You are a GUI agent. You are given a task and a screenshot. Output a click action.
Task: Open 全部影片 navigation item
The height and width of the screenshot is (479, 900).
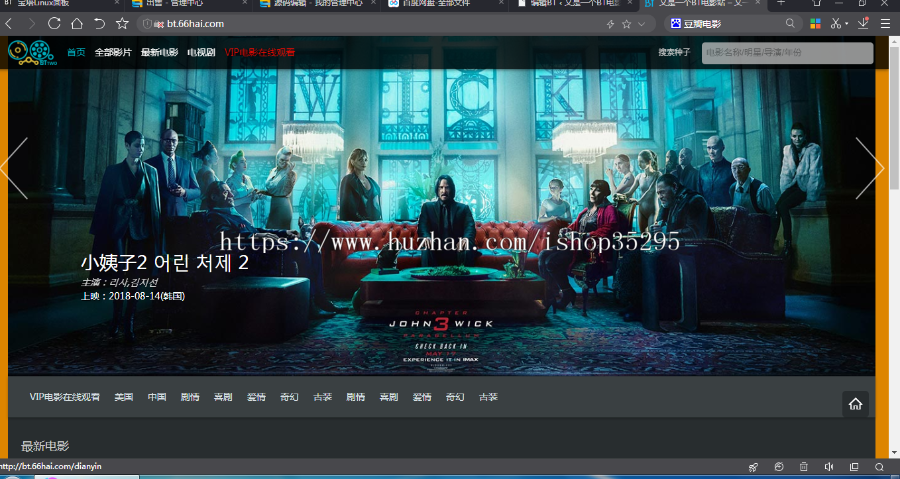113,52
